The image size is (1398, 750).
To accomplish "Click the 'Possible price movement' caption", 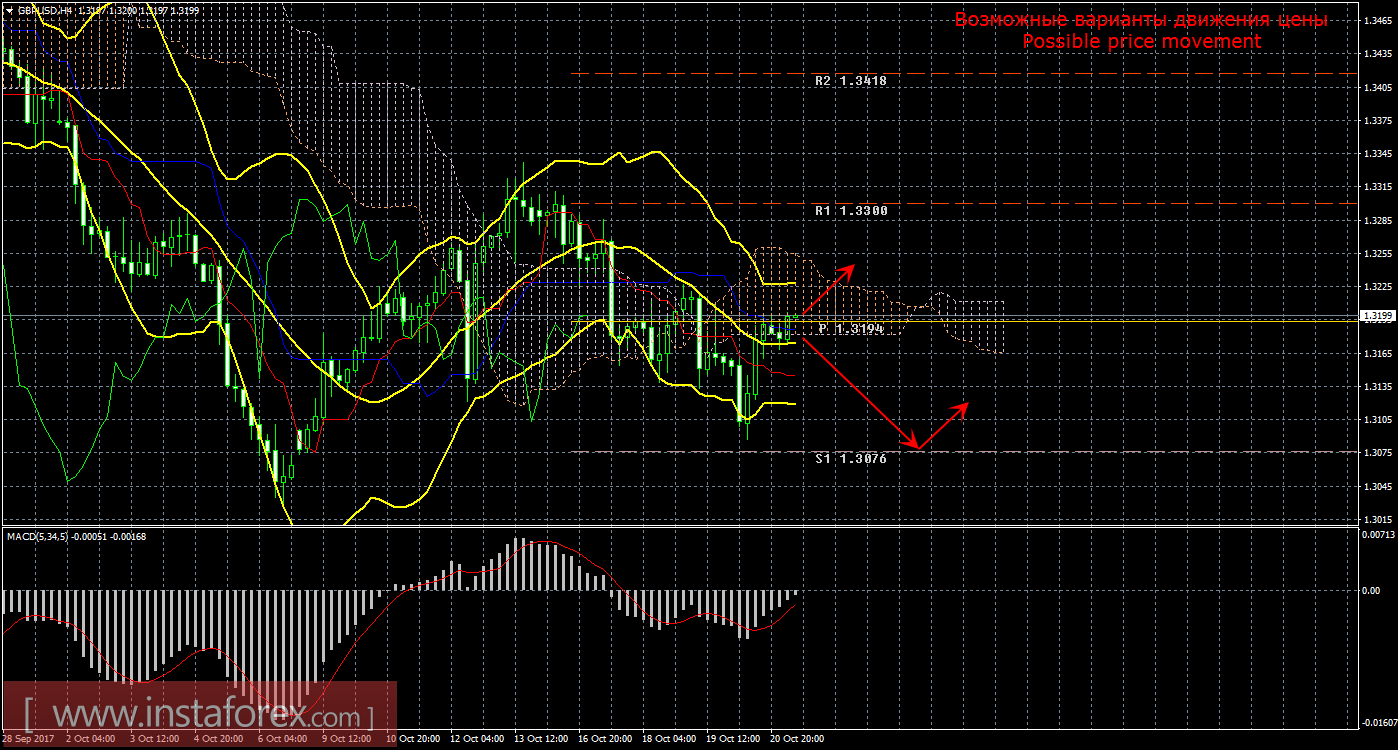I will tap(1141, 42).
